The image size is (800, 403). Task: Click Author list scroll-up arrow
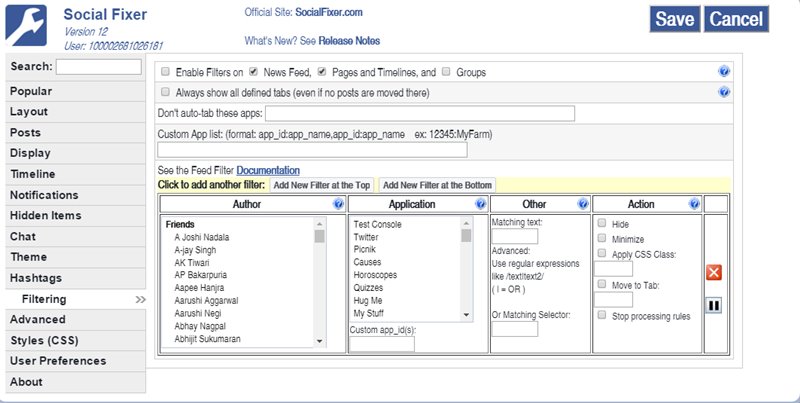pos(319,224)
